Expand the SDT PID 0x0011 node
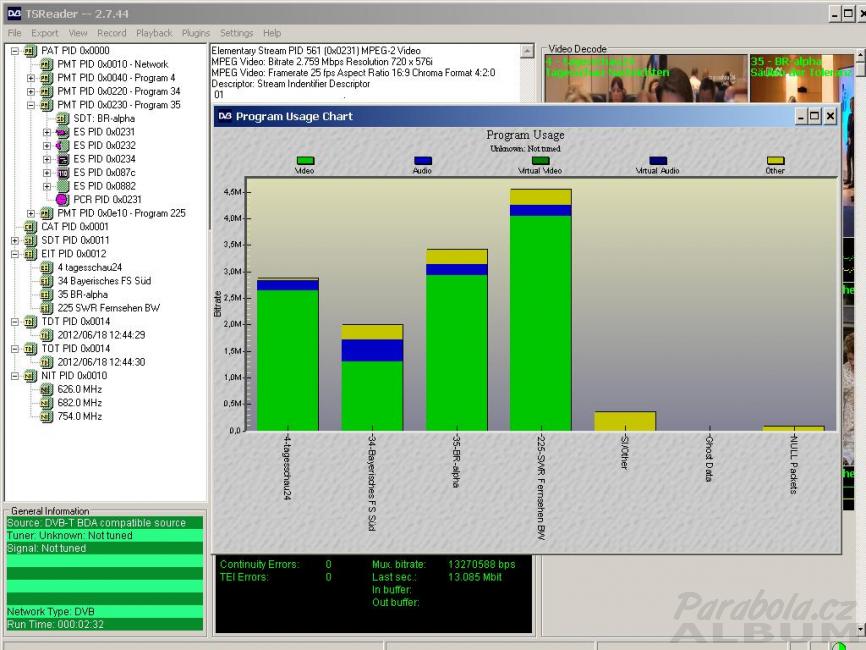Viewport: 866px width, 650px height. pos(15,240)
